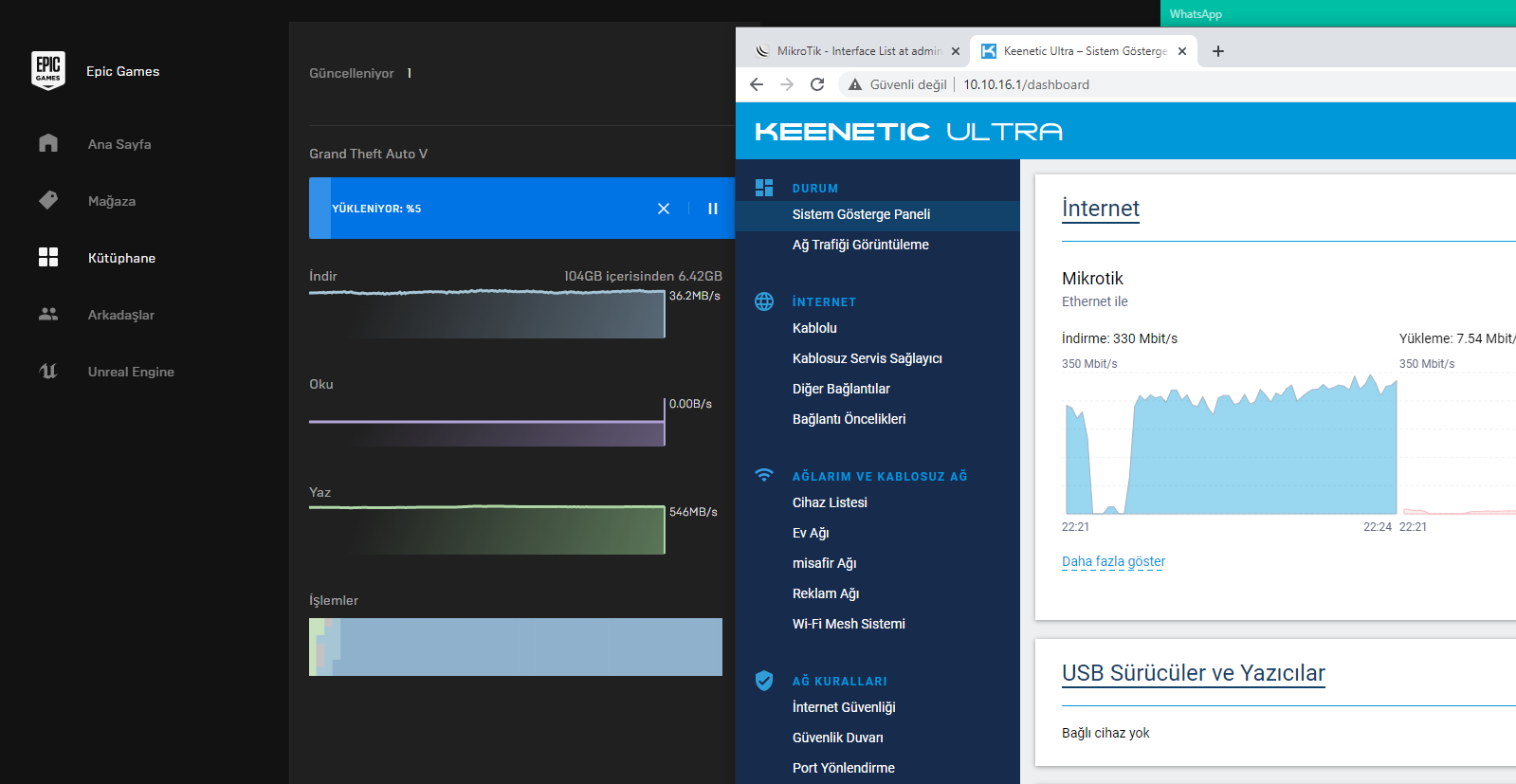Viewport: 1516px width, 784px height.
Task: Open Unreal Engine in Epic Games launcher
Action: (x=131, y=372)
